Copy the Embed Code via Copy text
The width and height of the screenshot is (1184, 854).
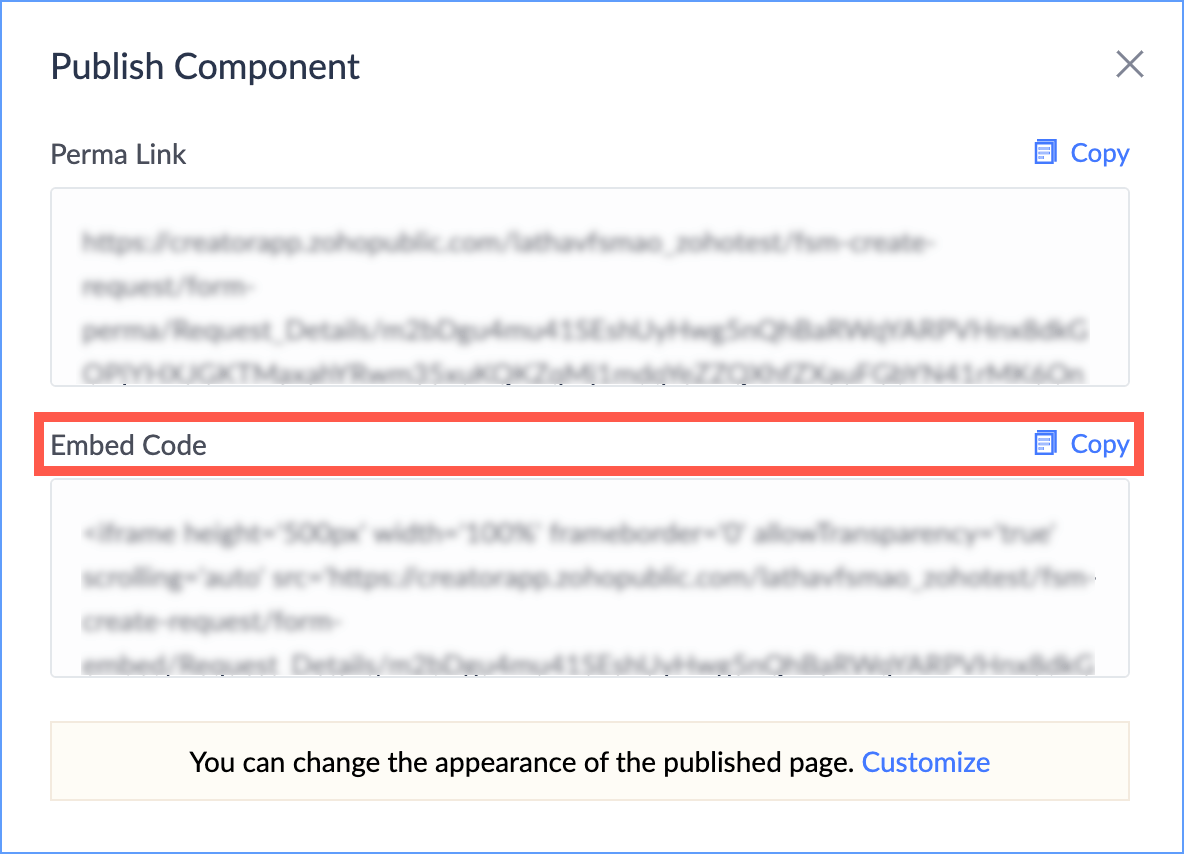pos(1099,444)
